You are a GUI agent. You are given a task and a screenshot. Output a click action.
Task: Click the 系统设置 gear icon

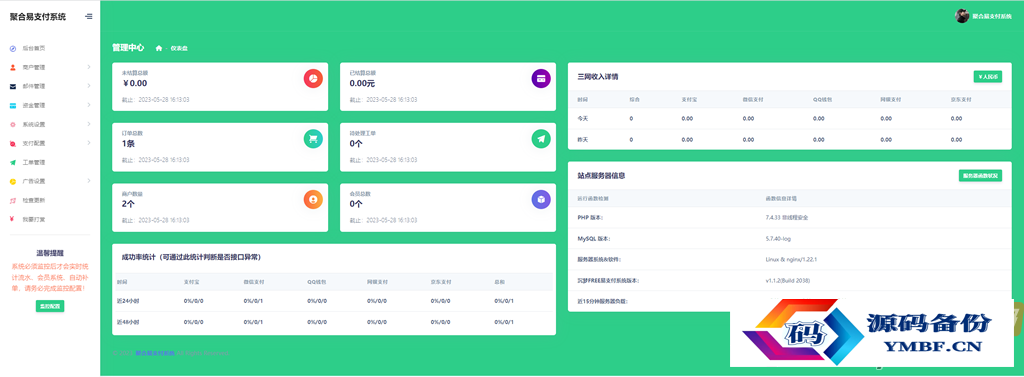click(13, 124)
